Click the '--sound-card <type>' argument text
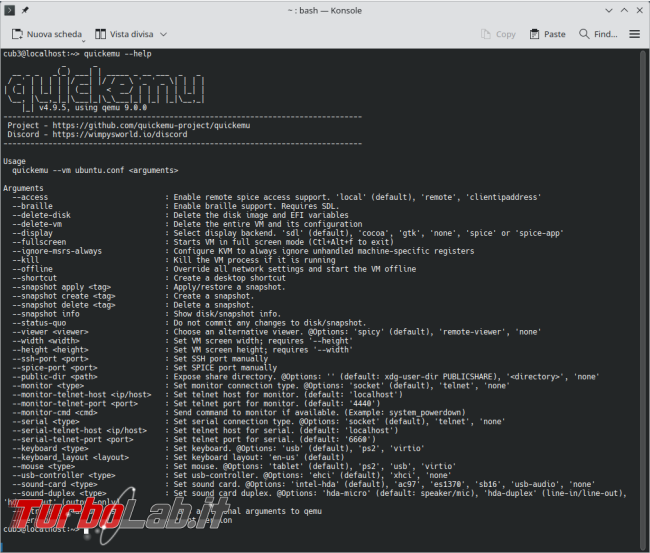Viewport: 650px width, 553px height. (x=55, y=485)
